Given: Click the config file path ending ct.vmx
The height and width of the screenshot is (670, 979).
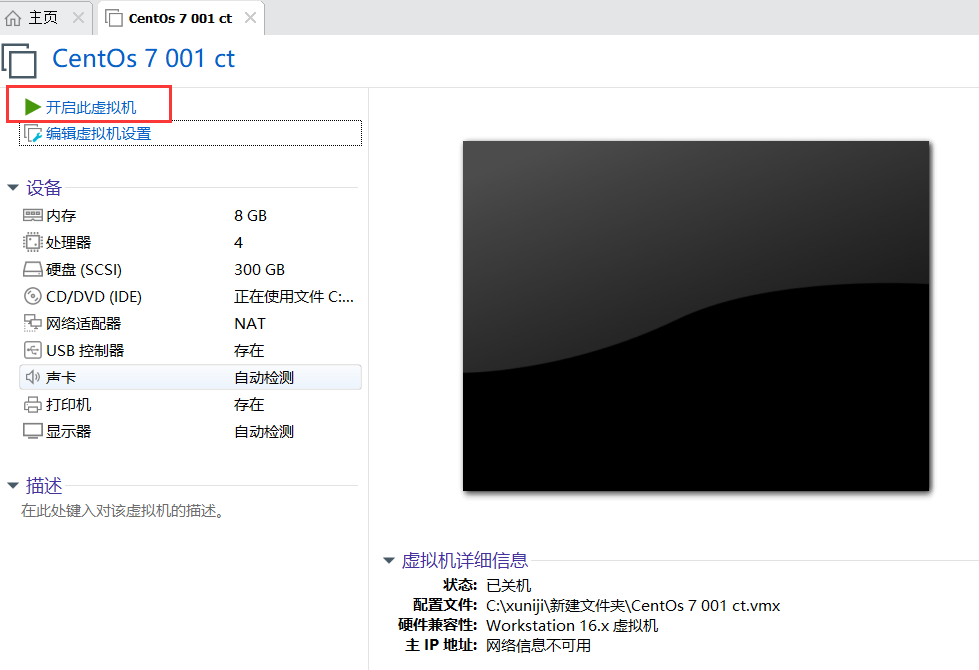Looking at the screenshot, I should pos(633,605).
